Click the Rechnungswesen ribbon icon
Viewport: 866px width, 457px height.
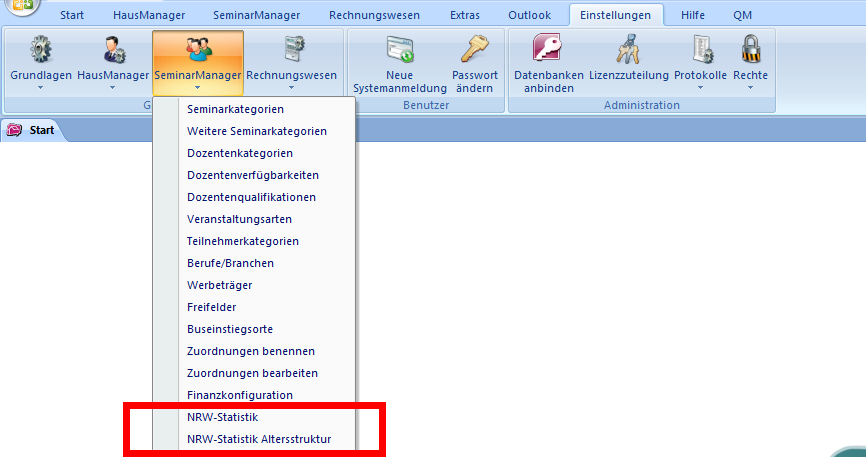(x=291, y=49)
